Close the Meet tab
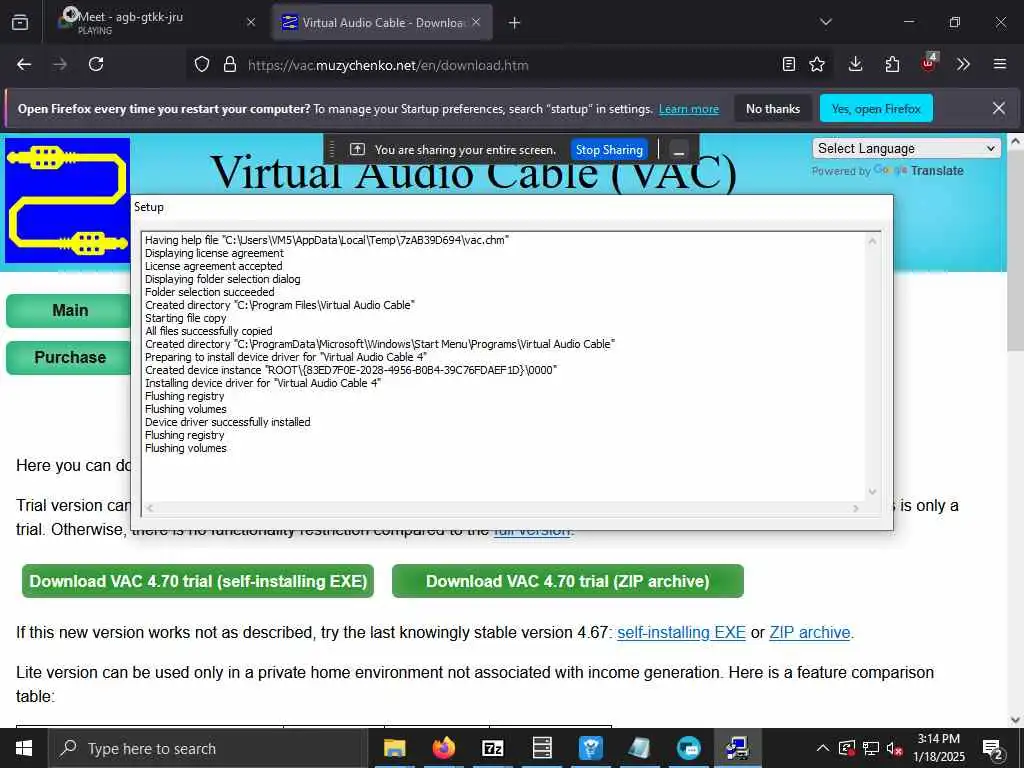Screen dimensions: 1024x768 coord(251,22)
